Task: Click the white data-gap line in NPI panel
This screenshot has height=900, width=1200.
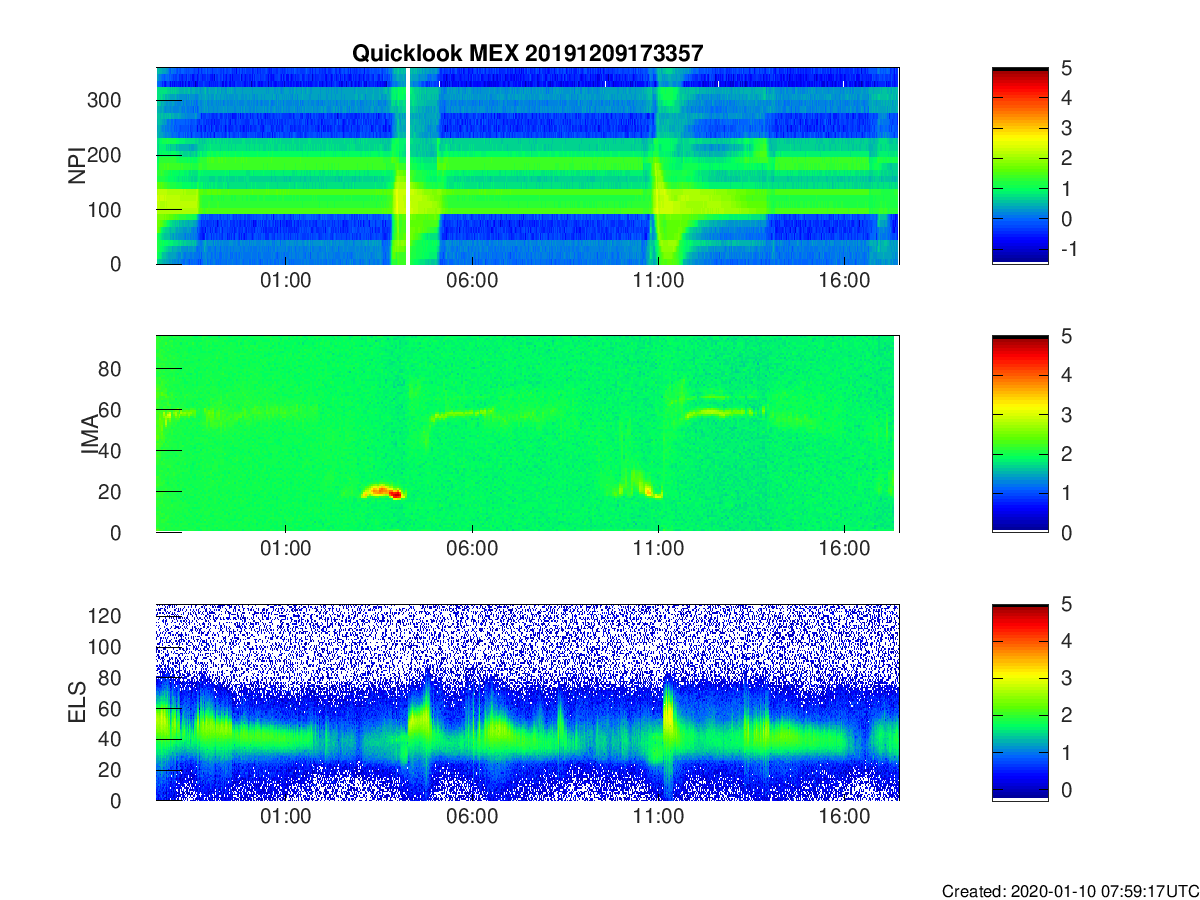Action: (x=409, y=166)
